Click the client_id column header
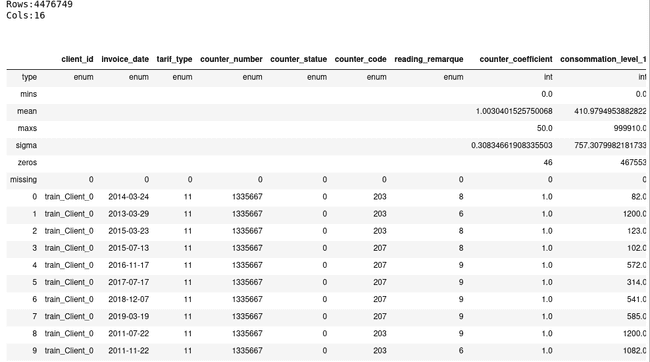Image resolution: width=650 pixels, height=362 pixels. (77, 59)
